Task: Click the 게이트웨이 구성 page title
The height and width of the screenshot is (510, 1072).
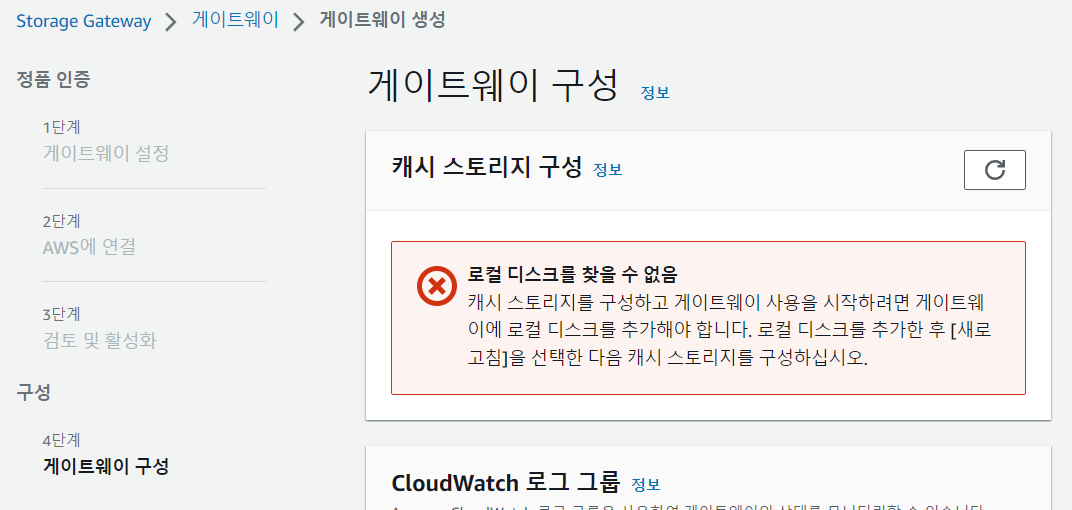Action: 493,85
